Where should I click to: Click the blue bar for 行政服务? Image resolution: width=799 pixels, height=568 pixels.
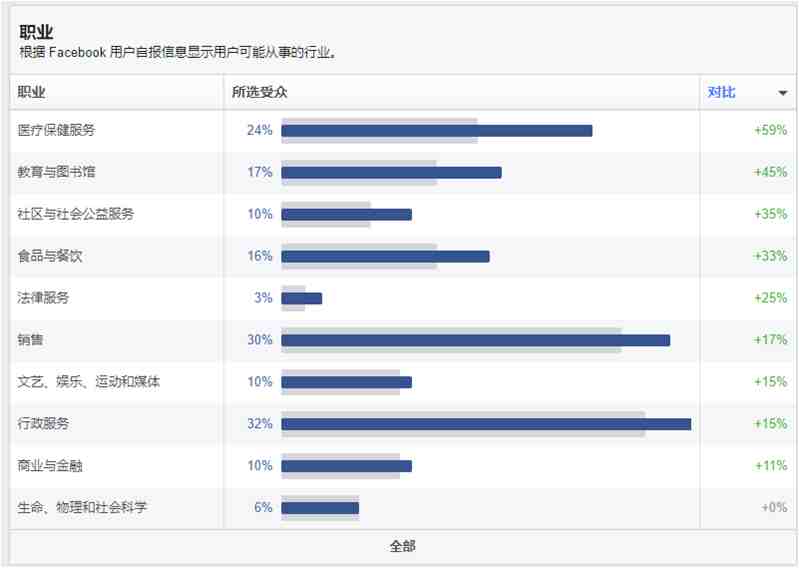486,424
